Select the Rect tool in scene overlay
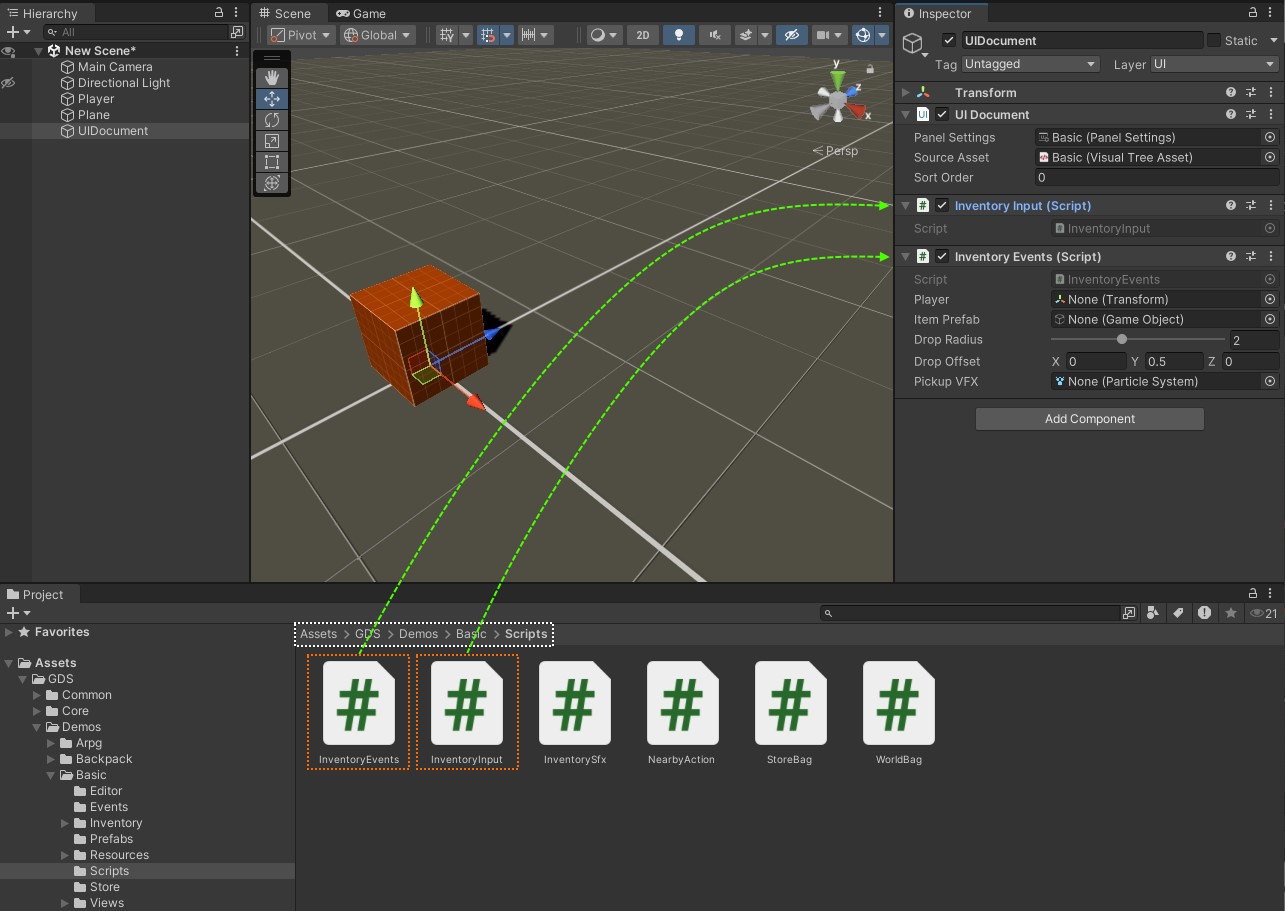The width and height of the screenshot is (1285, 911). pos(272,162)
